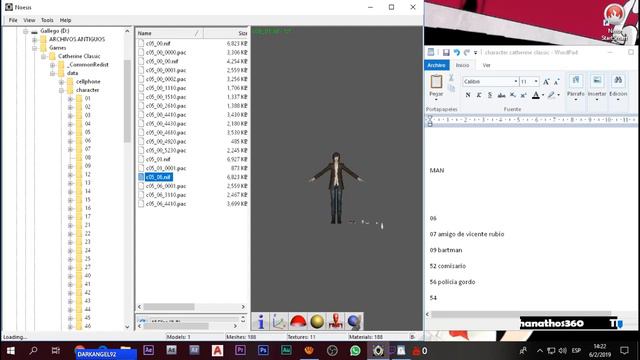The image size is (640, 360).
Task: Select file c05_01.mf in list
Action: 158,159
